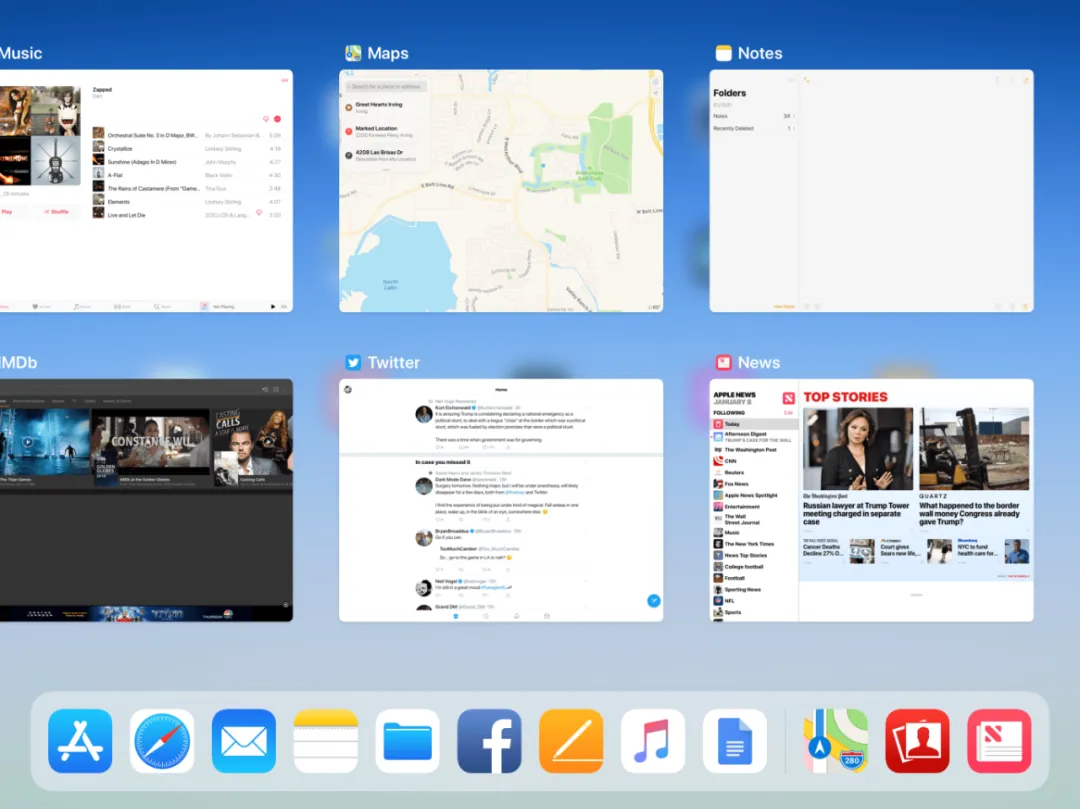Viewport: 1080px width, 809px height.
Task: Open Google Docs in the dock
Action: coord(735,741)
